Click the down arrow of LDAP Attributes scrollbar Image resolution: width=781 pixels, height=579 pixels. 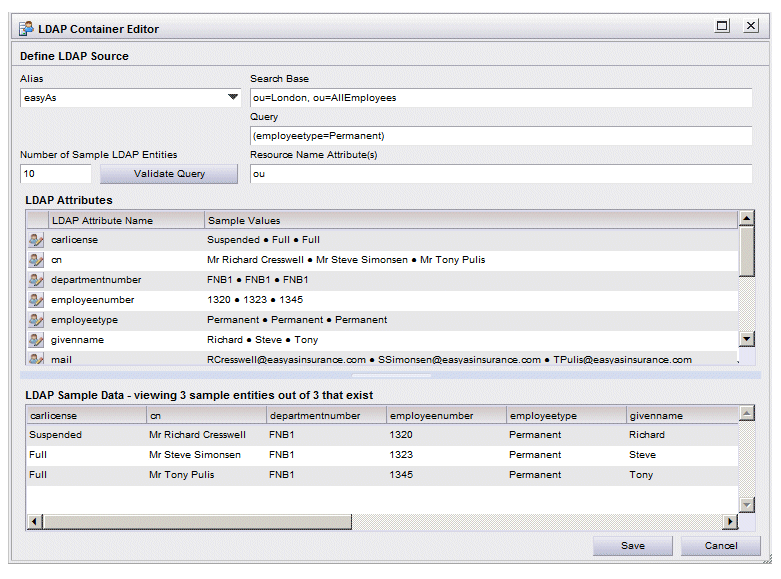(x=747, y=339)
